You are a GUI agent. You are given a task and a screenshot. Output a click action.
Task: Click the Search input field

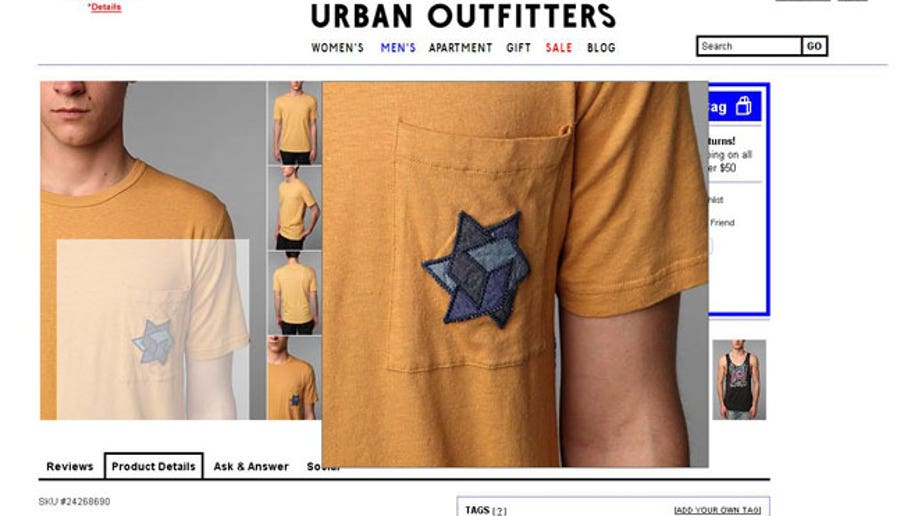(749, 46)
